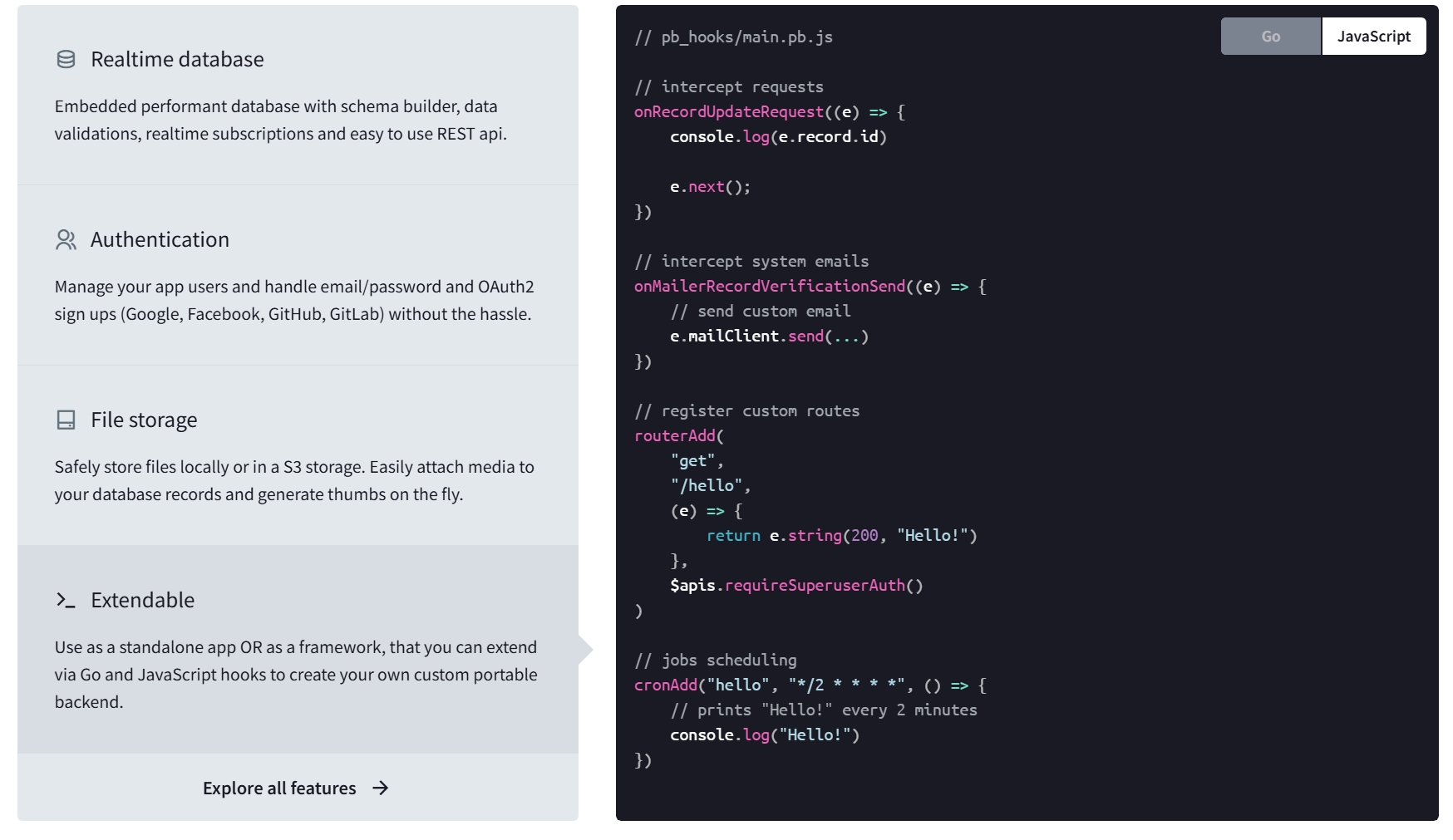Viewport: 1453px width, 840px height.
Task: Click the terminal prompt icon beside Extendable
Action: 66,600
